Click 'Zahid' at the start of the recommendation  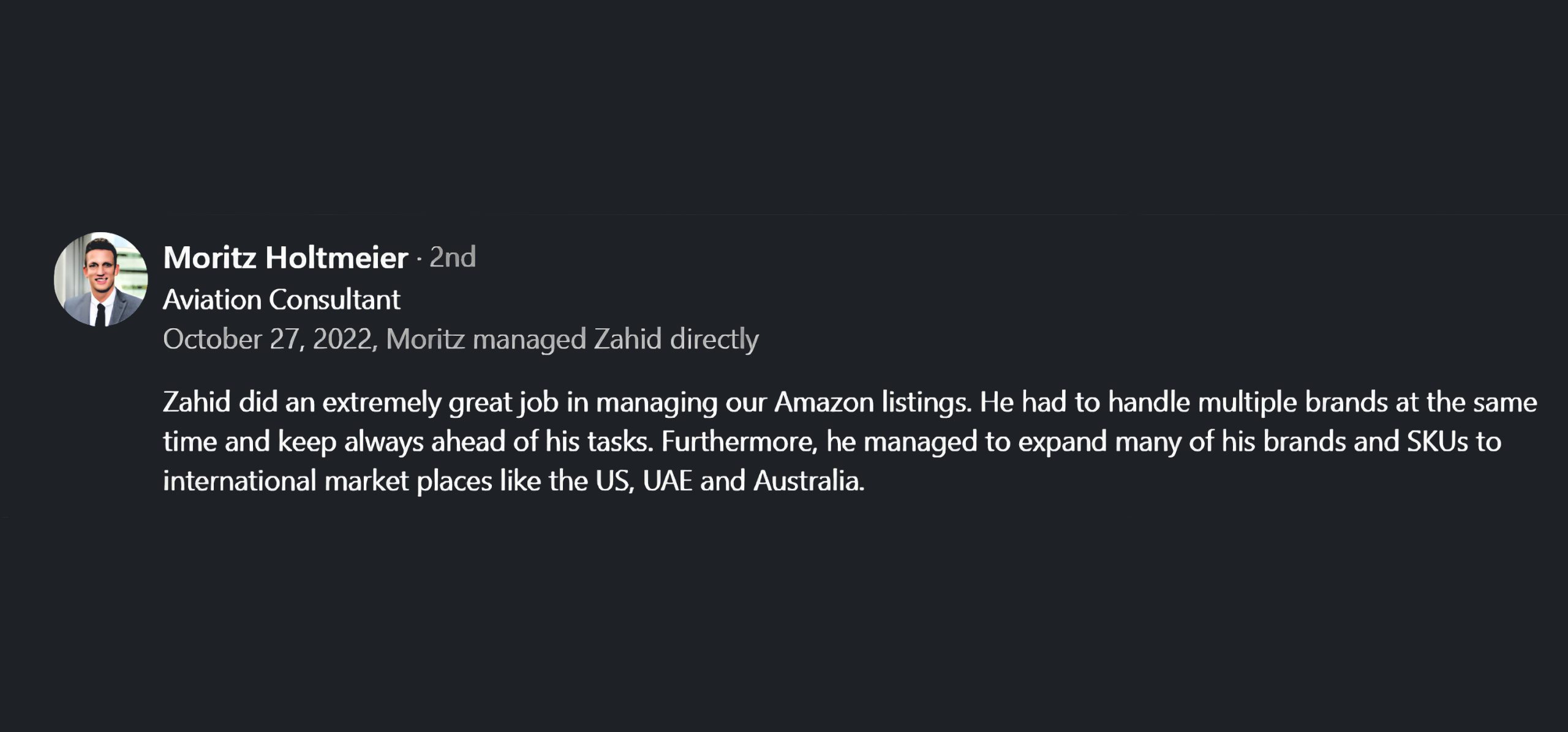point(196,402)
